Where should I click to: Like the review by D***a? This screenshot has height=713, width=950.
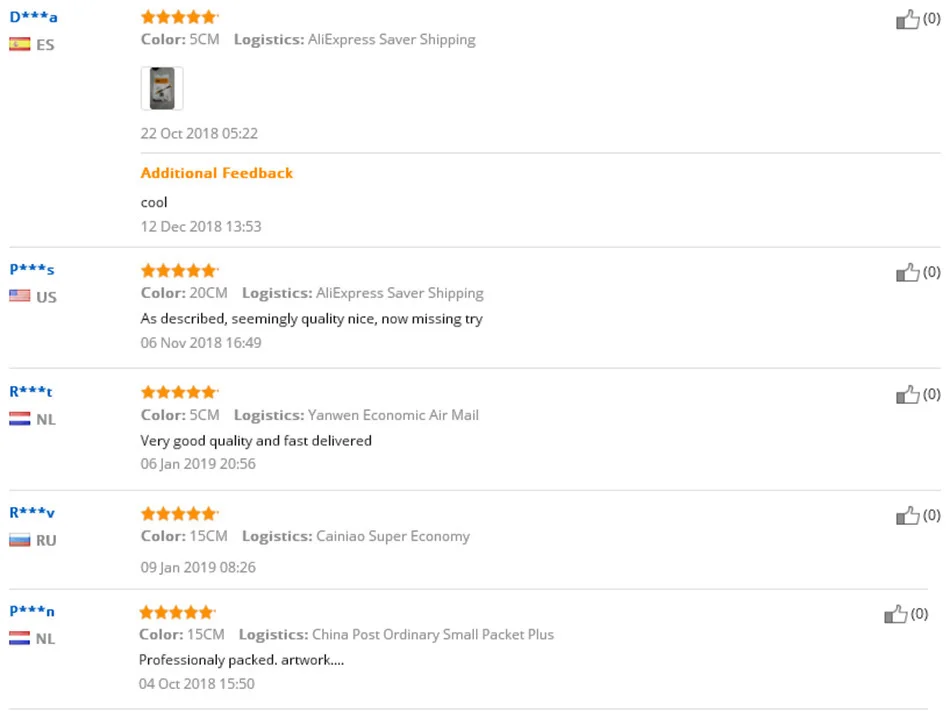[x=908, y=19]
